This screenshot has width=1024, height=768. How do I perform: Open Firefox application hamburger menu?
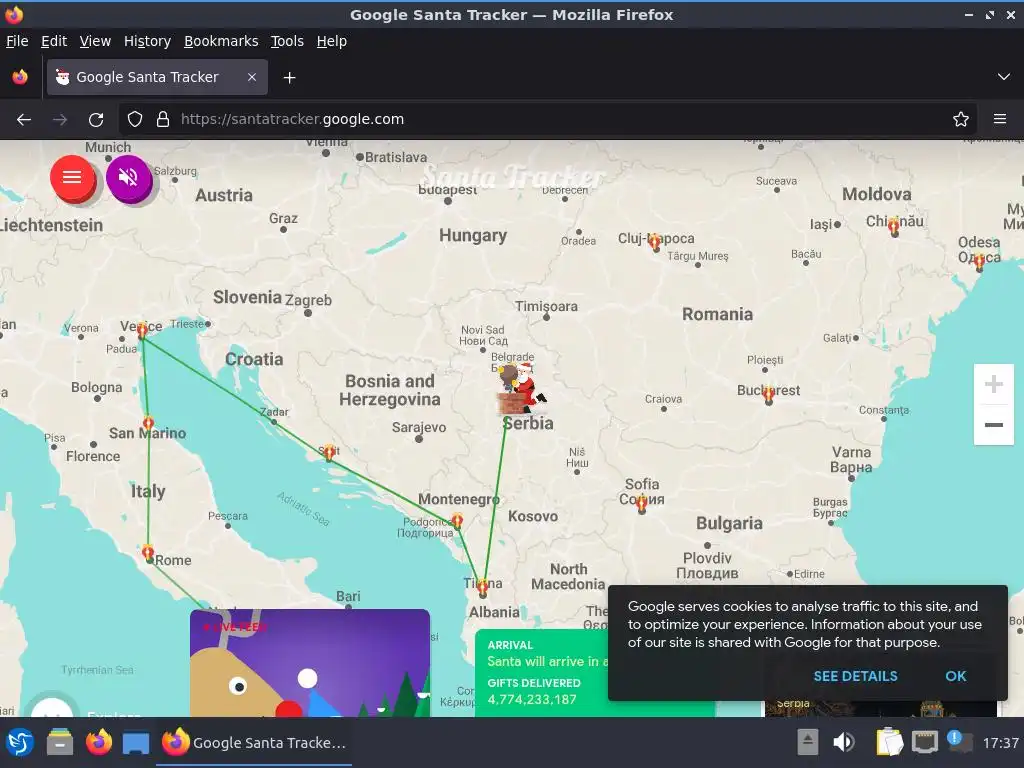[x=1000, y=120]
